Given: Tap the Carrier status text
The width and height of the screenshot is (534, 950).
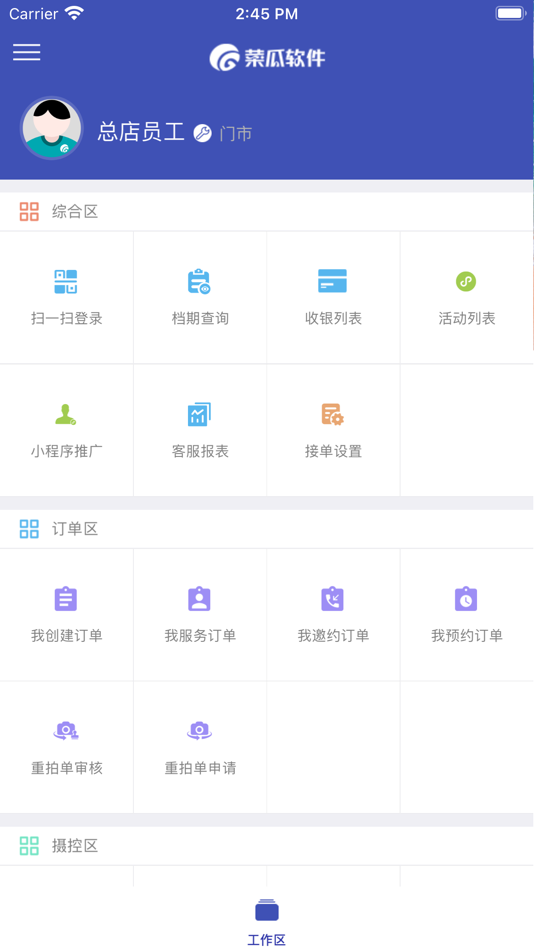Looking at the screenshot, I should (x=33, y=14).
